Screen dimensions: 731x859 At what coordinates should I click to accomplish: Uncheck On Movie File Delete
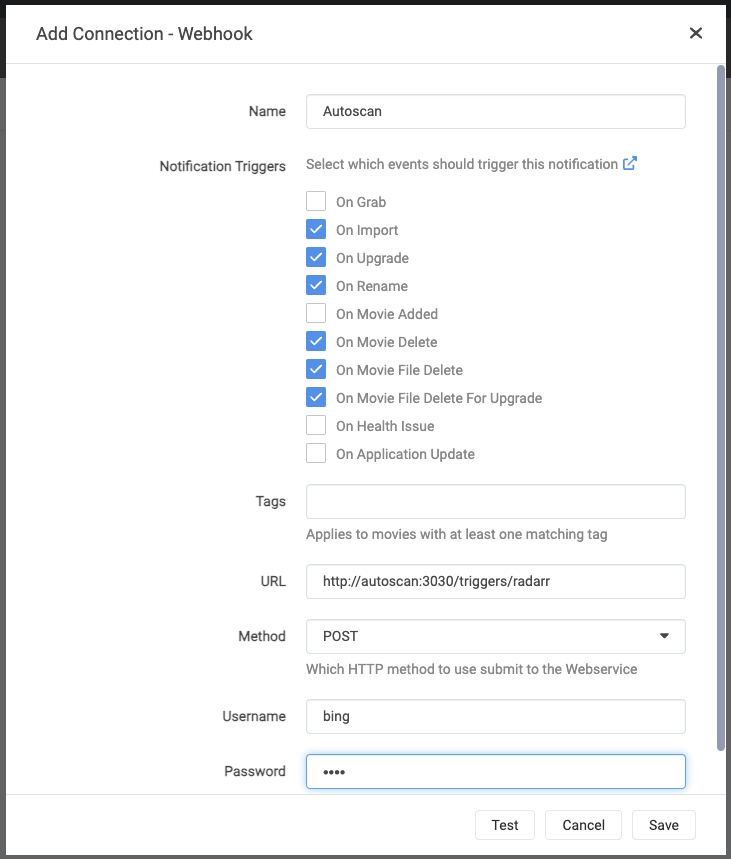316,369
